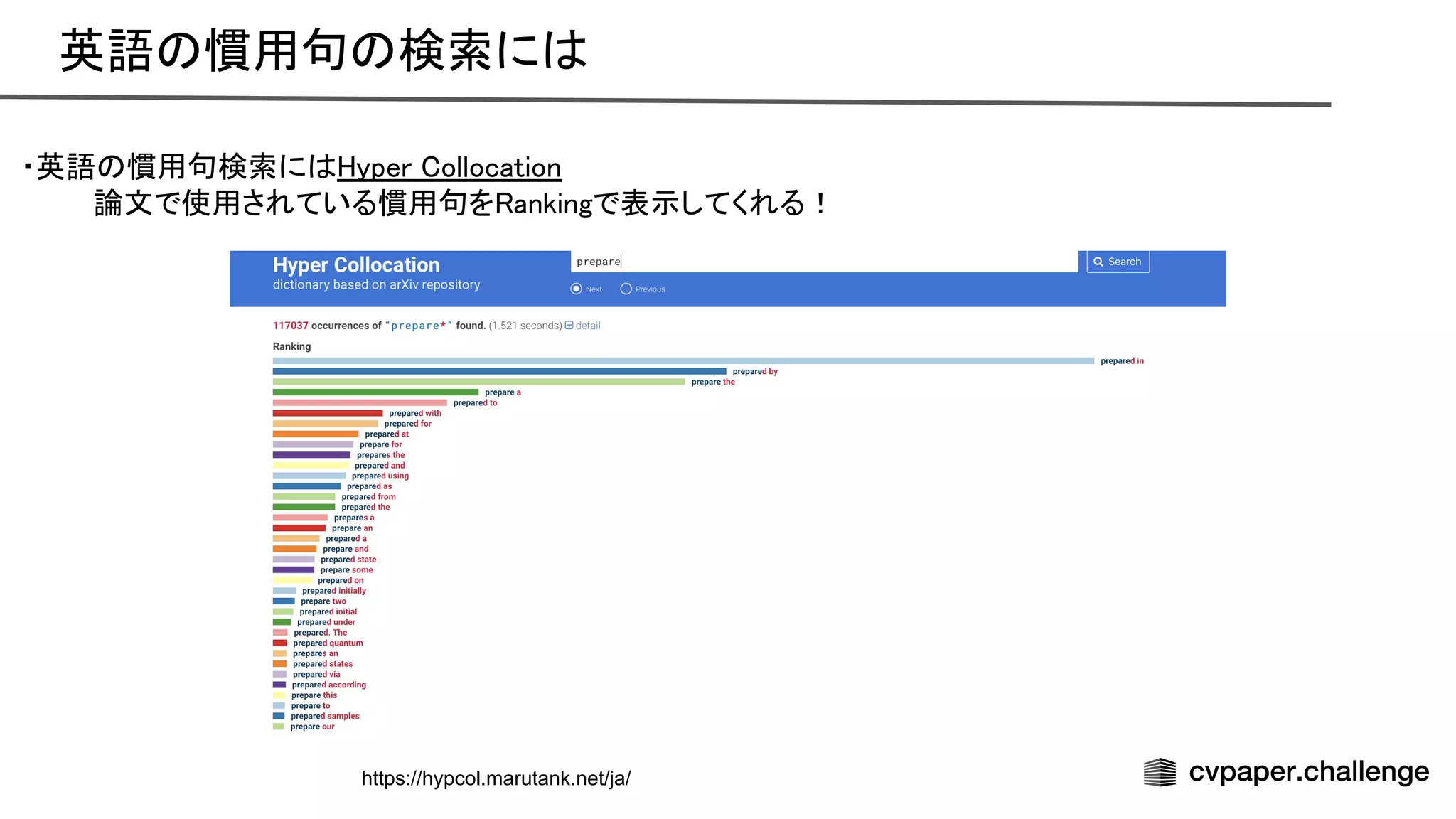Click the 'prepared to' label
This screenshot has width=1456, height=819.
[475, 403]
